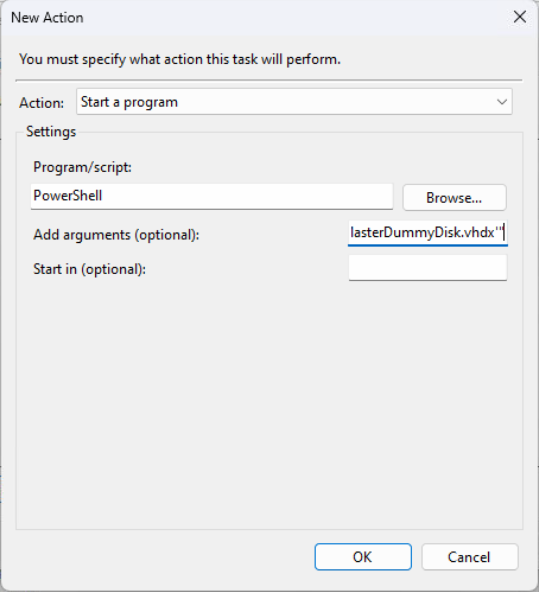Click the Settings group box label

[x=51, y=132]
